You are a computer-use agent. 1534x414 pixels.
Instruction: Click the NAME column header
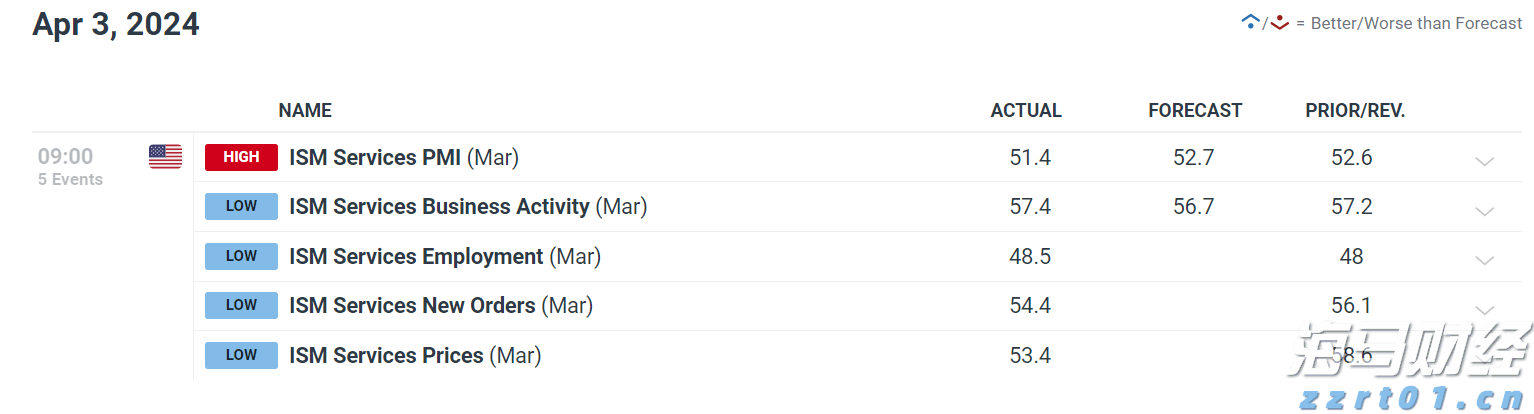click(x=305, y=111)
